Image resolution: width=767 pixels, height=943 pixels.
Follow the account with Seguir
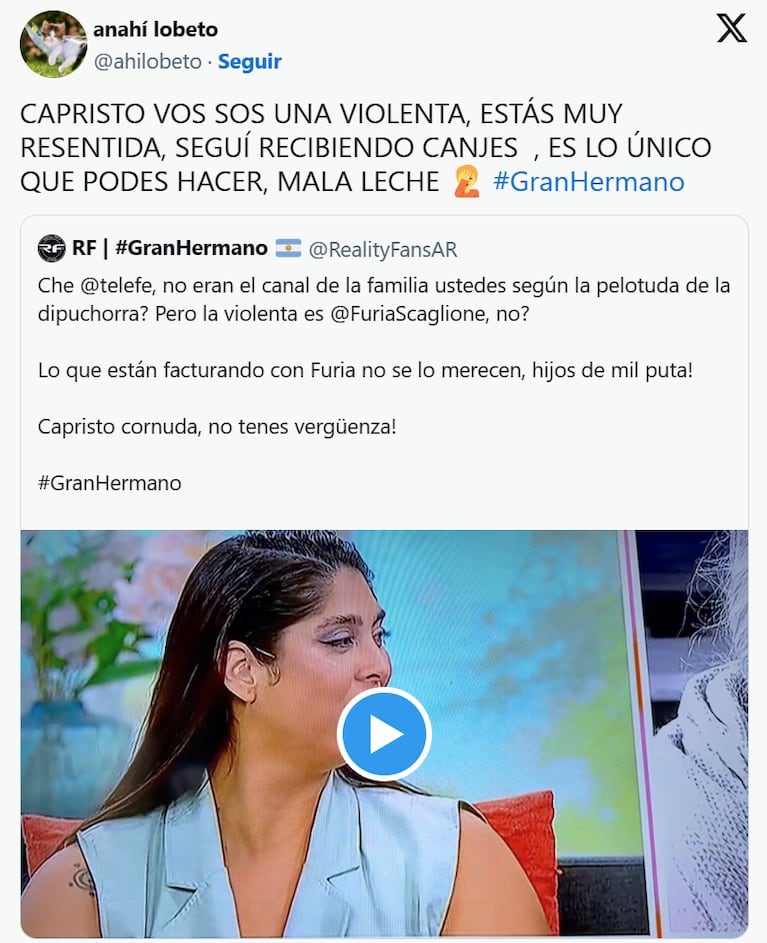coord(250,61)
